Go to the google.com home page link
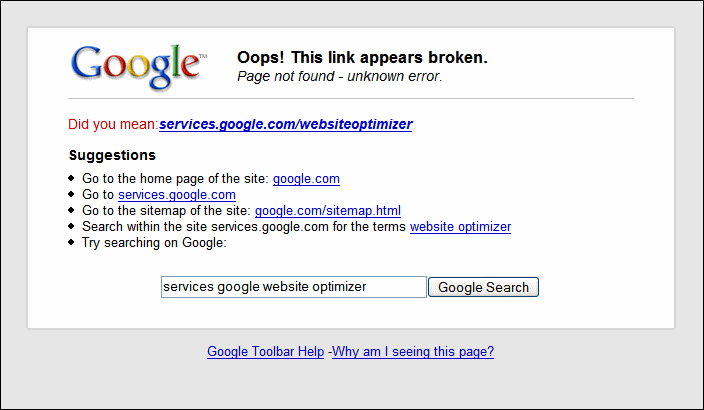This screenshot has width=704, height=410. (x=306, y=179)
